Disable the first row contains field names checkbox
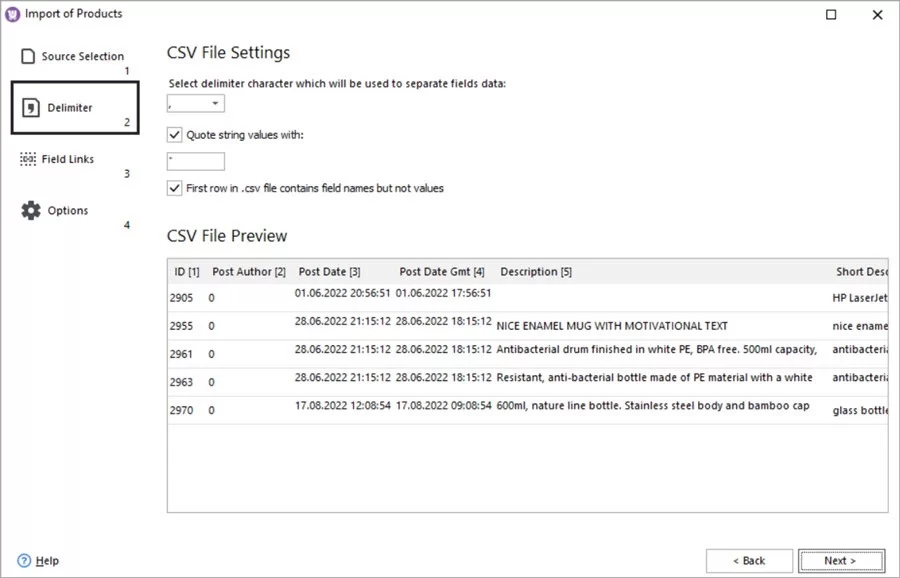The height and width of the screenshot is (578, 900). point(174,188)
